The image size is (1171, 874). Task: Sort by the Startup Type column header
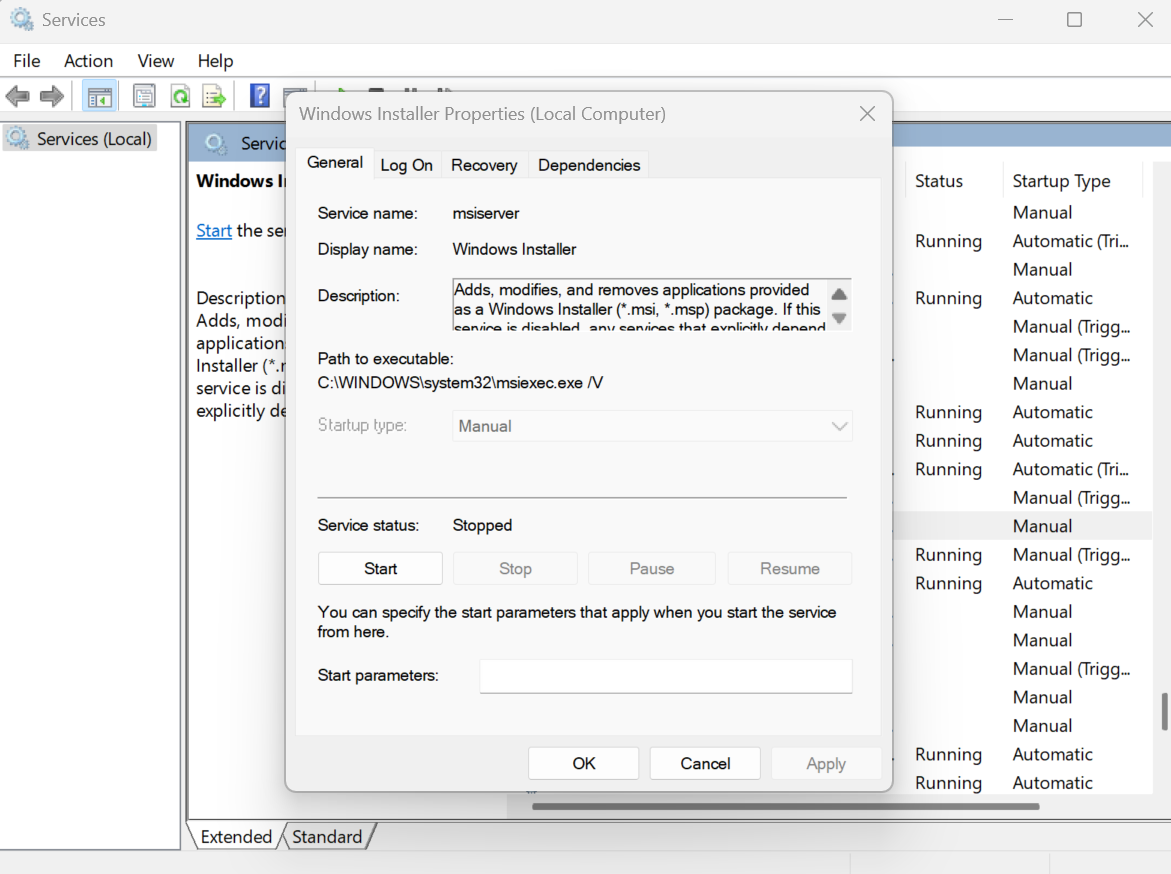click(1061, 181)
